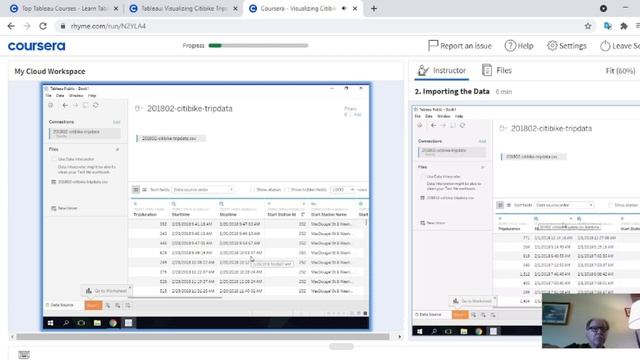The height and width of the screenshot is (360, 640).
Task: Select the 201802-citibike-tripdata connection entry
Action: [85, 133]
